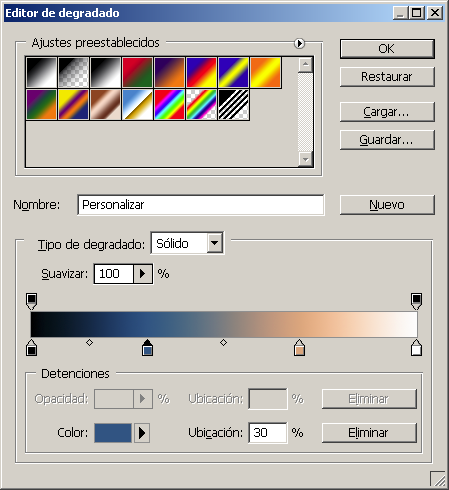Click the blue Color swatch in Detenciones
The width and height of the screenshot is (449, 490).
coord(113,433)
